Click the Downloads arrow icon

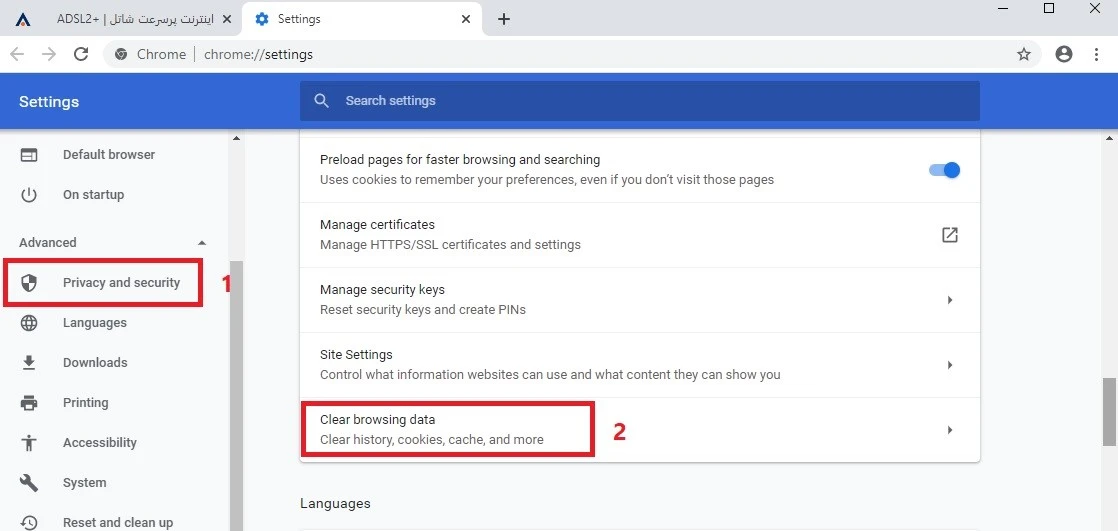(29, 363)
